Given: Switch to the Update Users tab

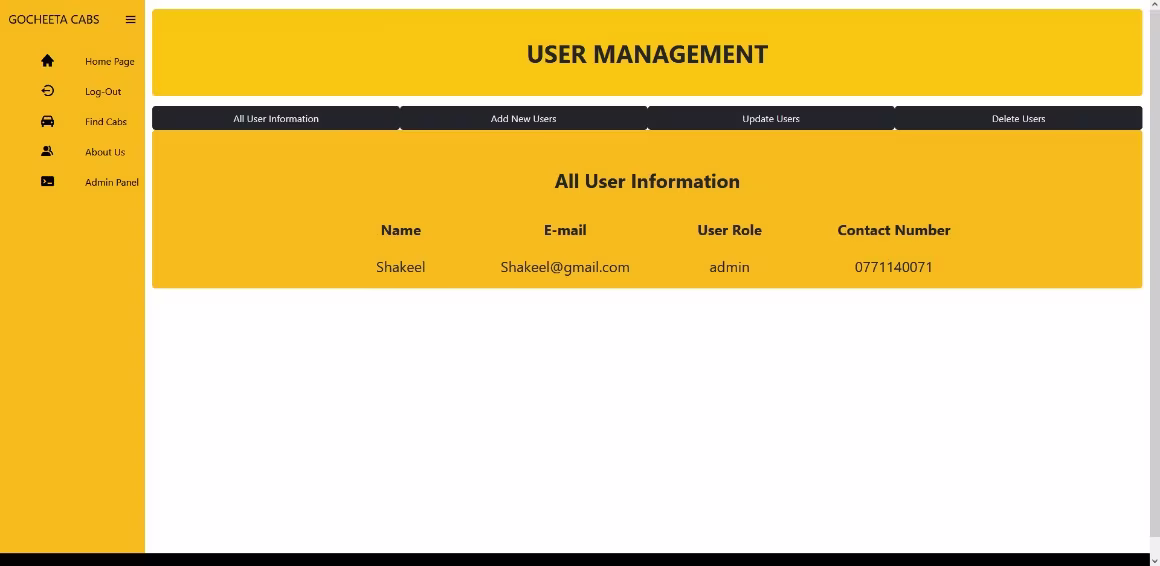Looking at the screenshot, I should click(771, 118).
